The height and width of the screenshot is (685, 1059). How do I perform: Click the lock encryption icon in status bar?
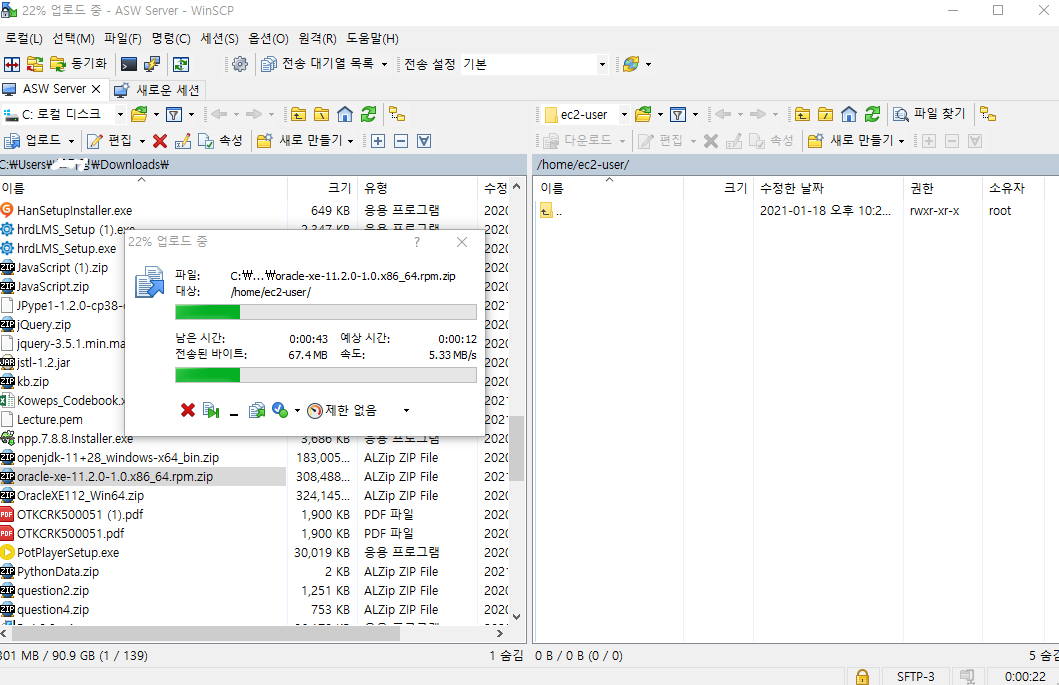pyautogui.click(x=862, y=676)
